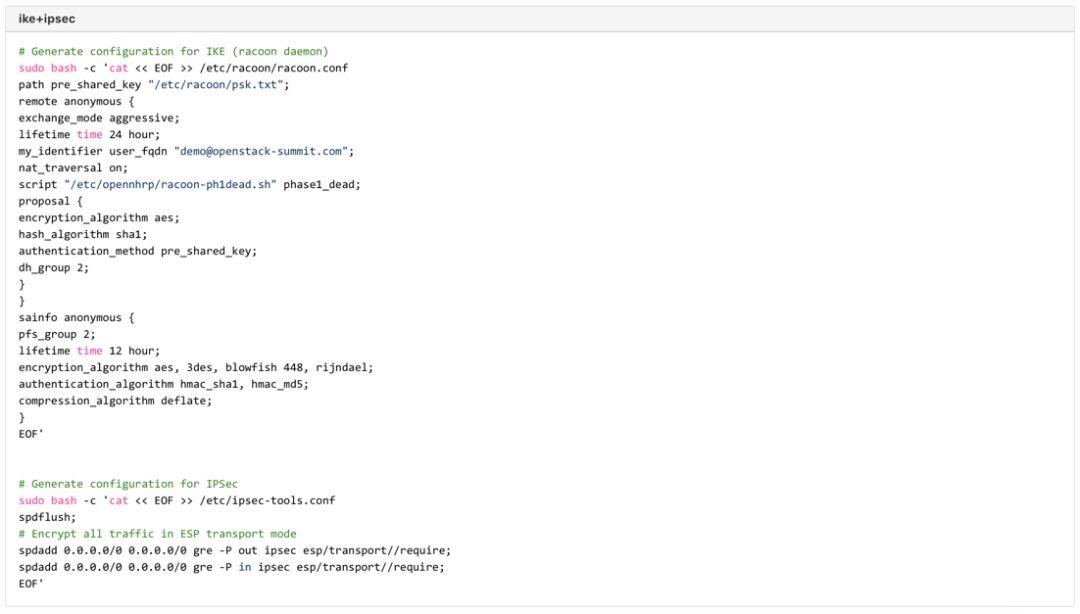The image size is (1080, 614).
Task: Click the "spdflush;" line
Action: [x=47, y=517]
